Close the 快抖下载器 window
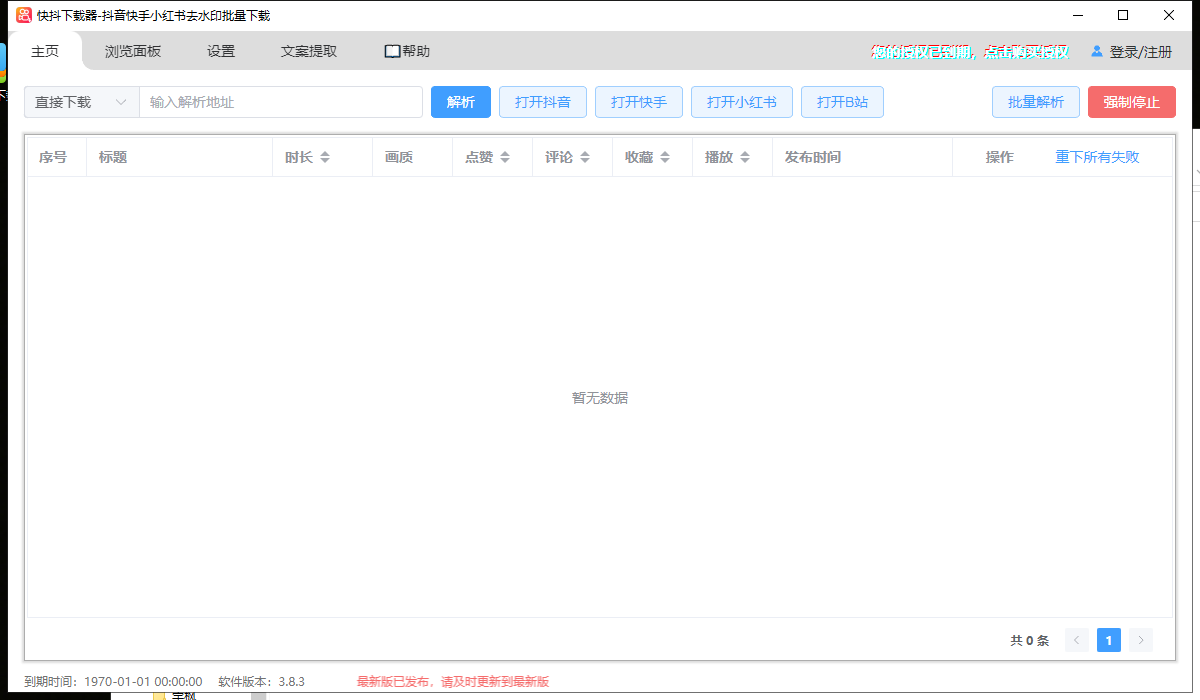Viewport: 1200px width, 700px height. (x=1169, y=15)
